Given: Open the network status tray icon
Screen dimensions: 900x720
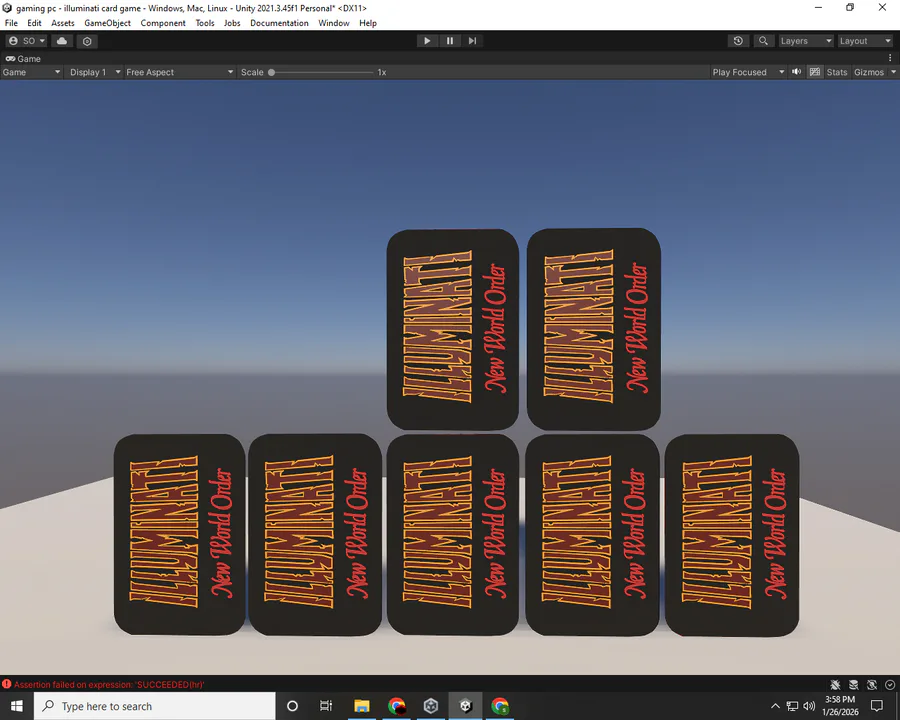Looking at the screenshot, I should coord(792,706).
